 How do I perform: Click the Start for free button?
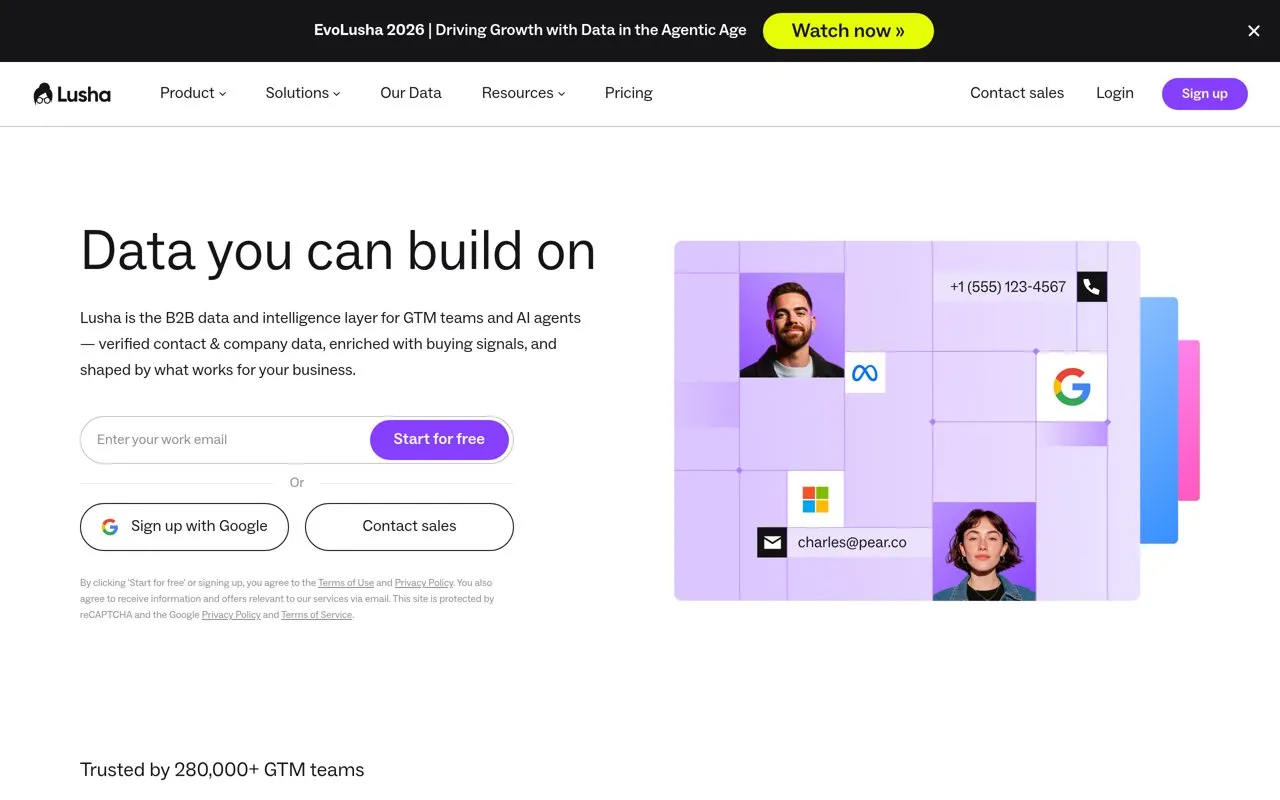click(439, 440)
